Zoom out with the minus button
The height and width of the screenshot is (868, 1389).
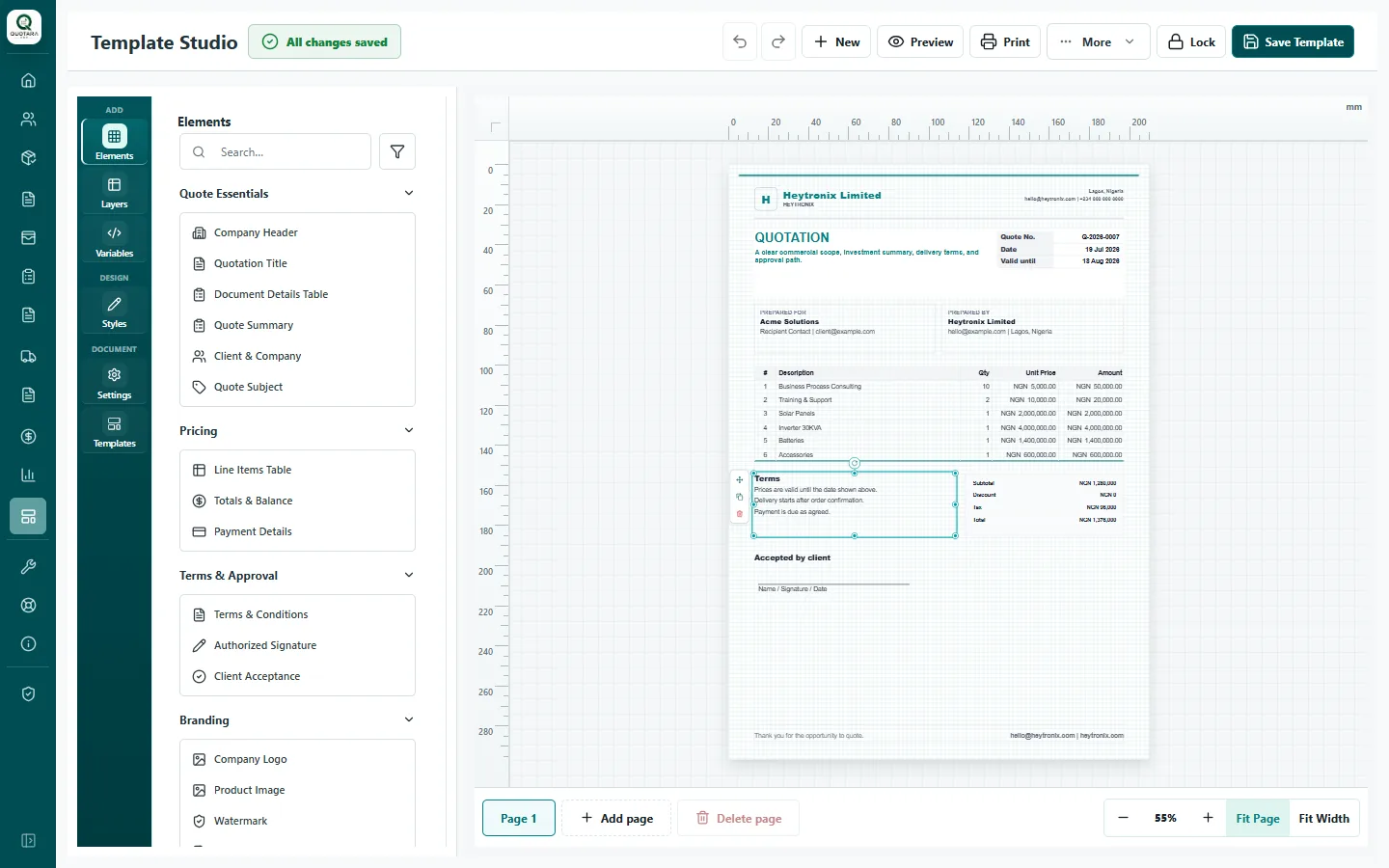pyautogui.click(x=1123, y=818)
